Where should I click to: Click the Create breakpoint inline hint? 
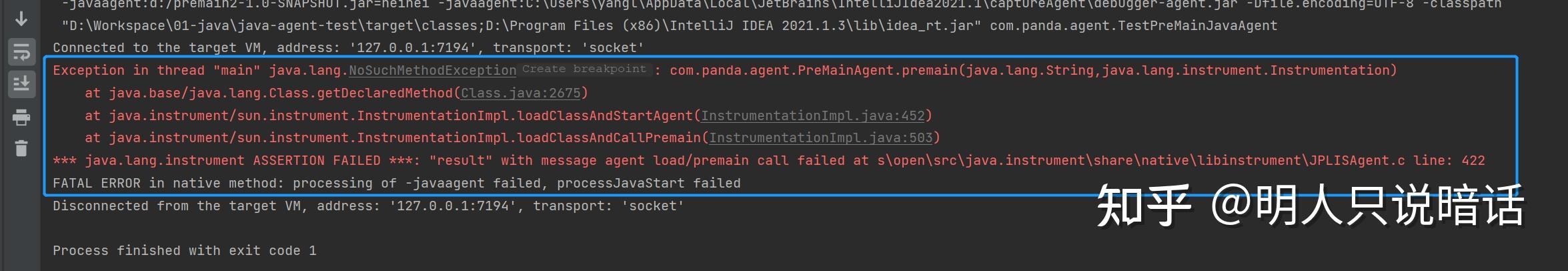584,69
